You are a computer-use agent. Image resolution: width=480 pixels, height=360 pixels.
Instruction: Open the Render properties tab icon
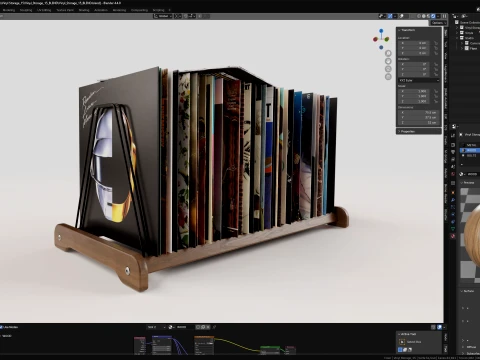pyautogui.click(x=453, y=145)
